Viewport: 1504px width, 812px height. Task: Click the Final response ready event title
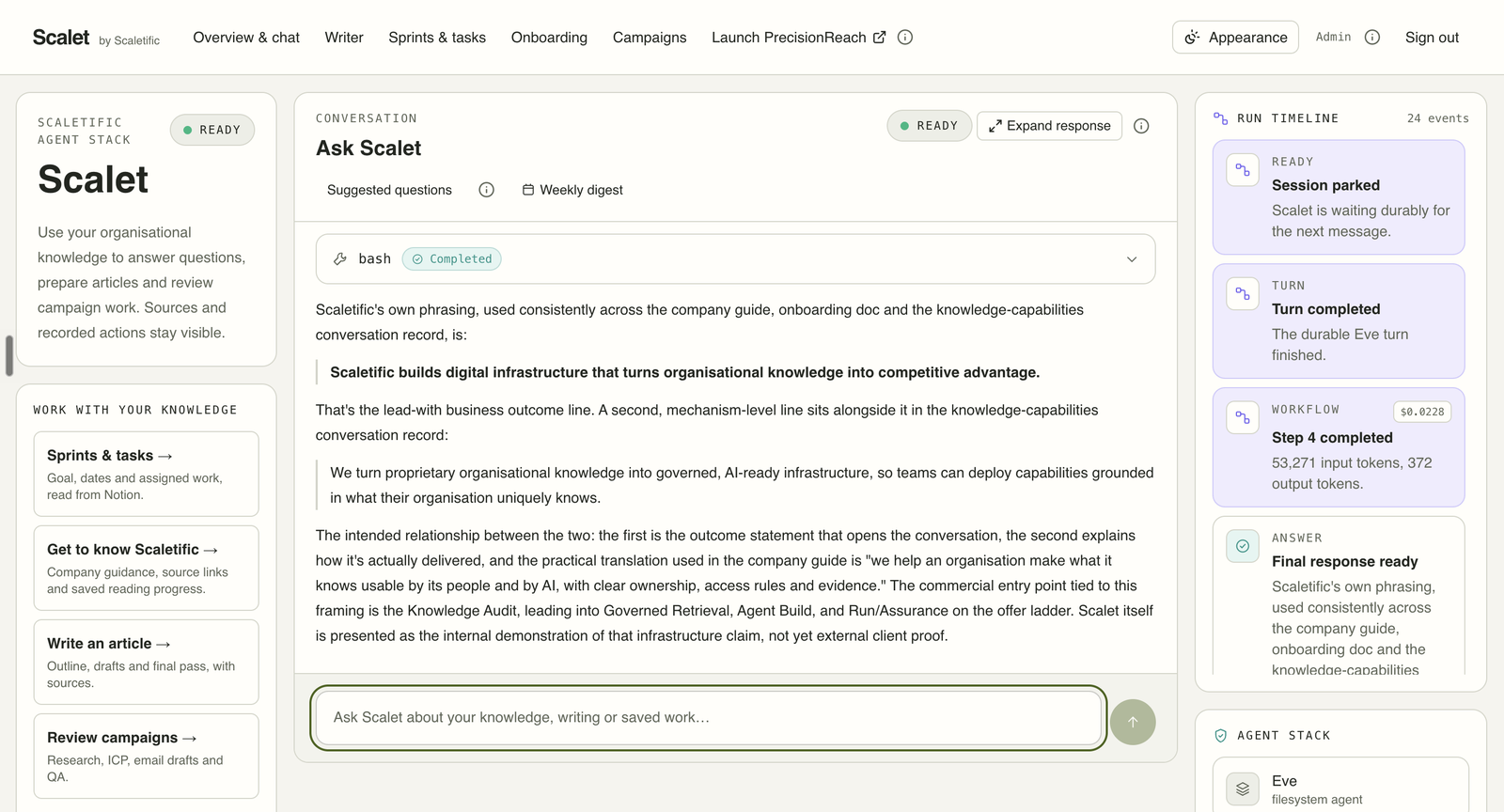coord(1344,562)
